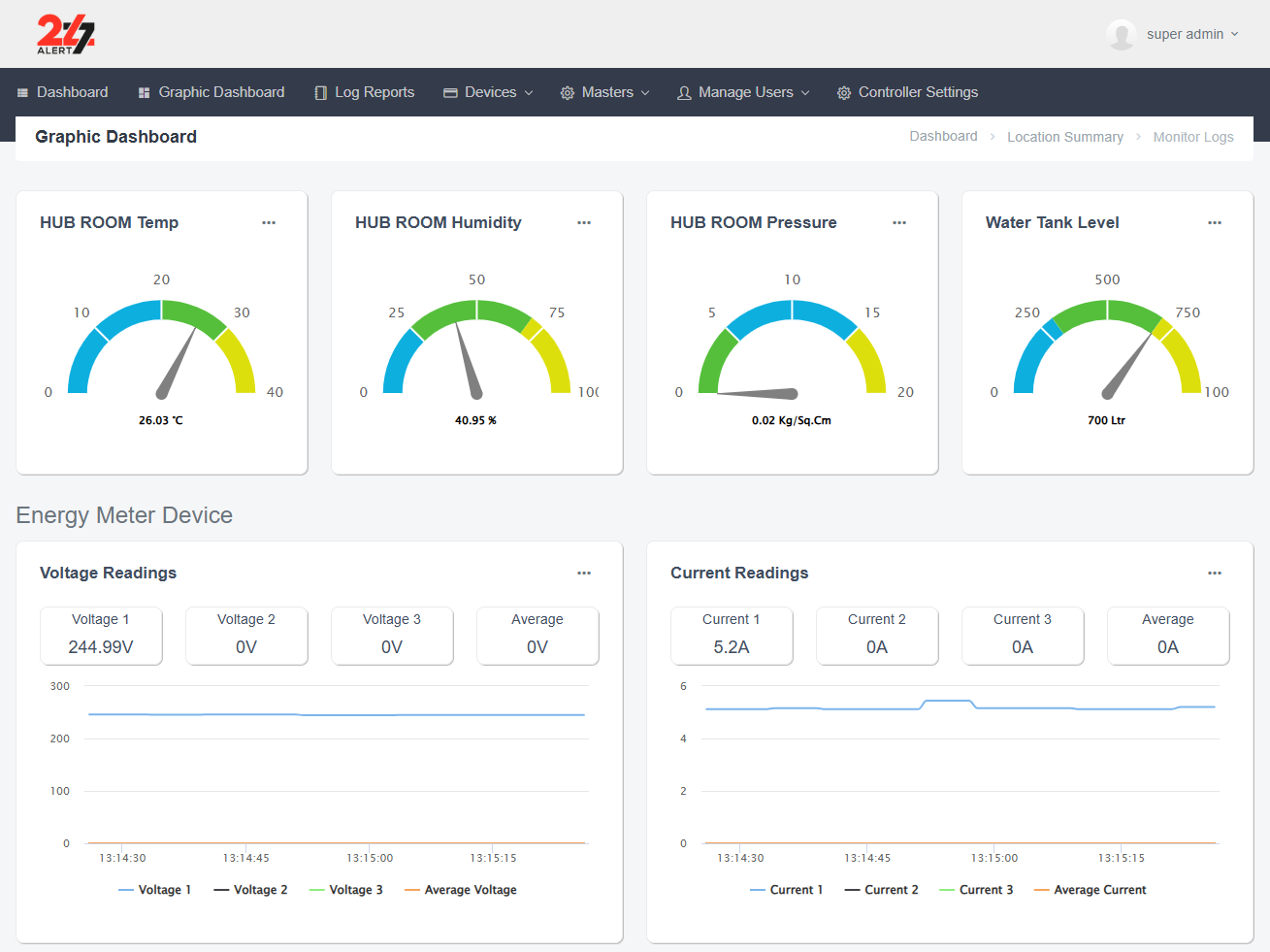
Task: Select Dashboard from the navigation bar
Action: point(62,92)
